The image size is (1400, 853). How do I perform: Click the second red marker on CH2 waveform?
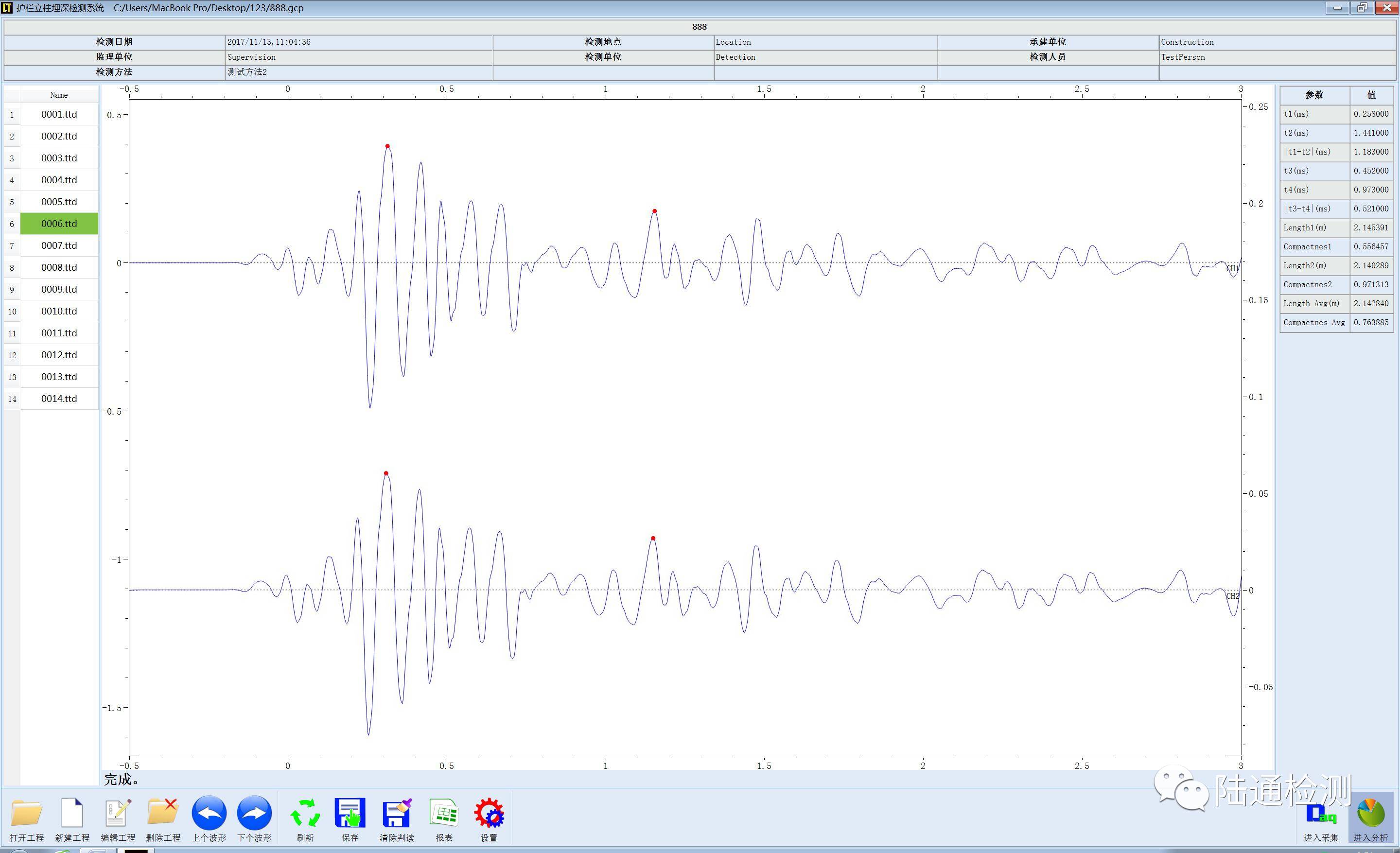click(x=653, y=539)
